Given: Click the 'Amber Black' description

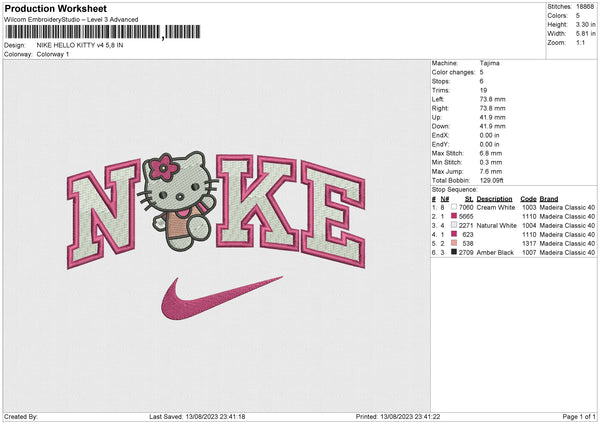Looking at the screenshot, I should click(495, 253).
